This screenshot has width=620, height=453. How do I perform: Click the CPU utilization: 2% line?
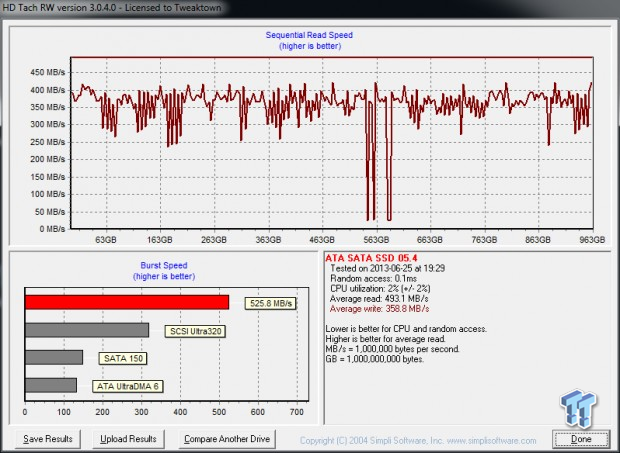[x=380, y=289]
